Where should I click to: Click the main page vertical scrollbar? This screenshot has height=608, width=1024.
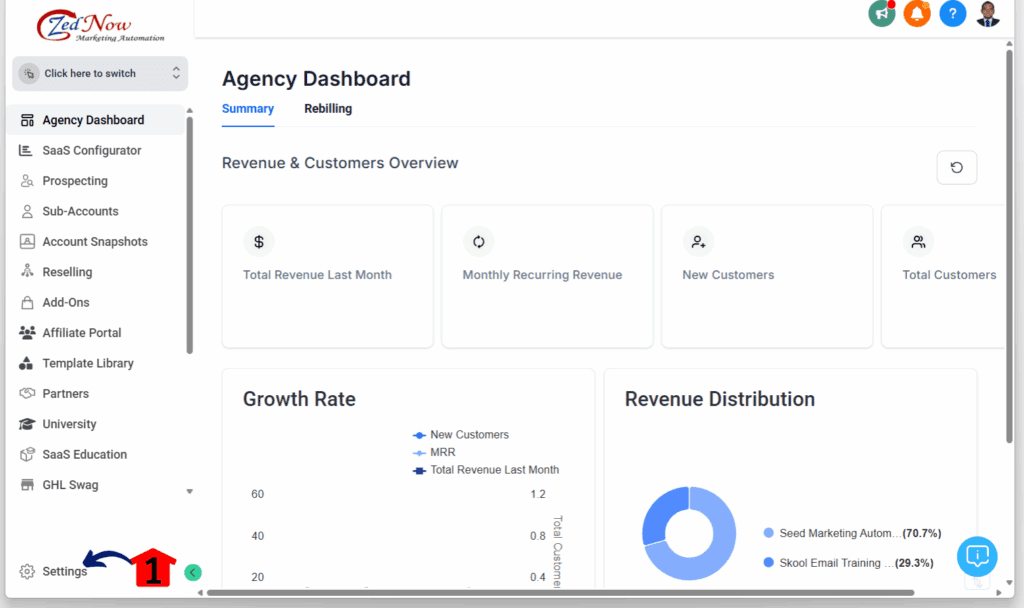1009,246
